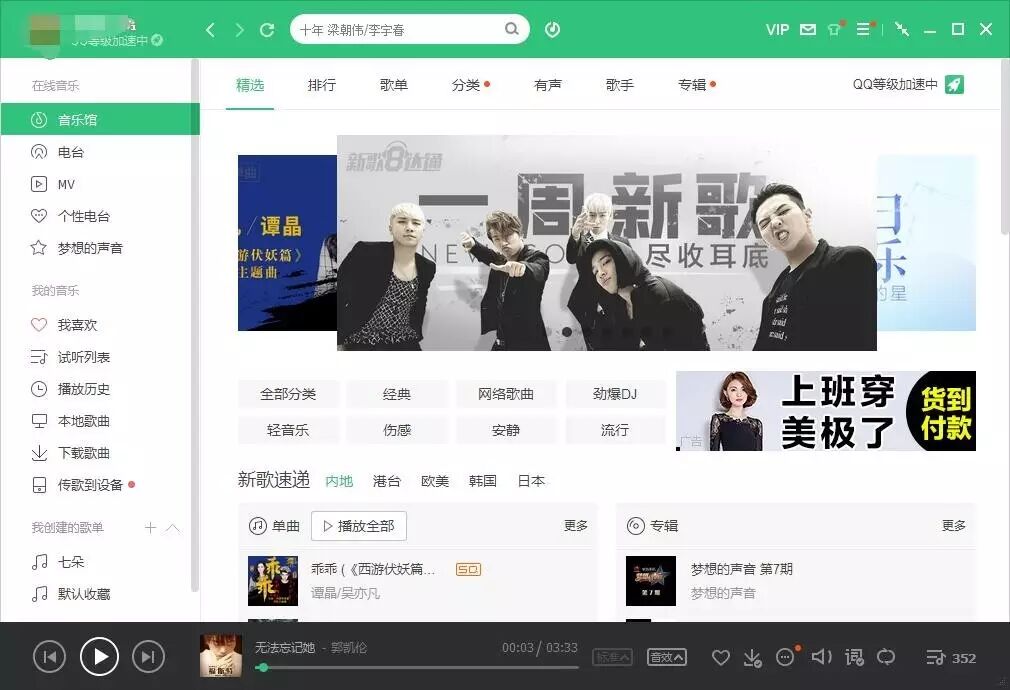This screenshot has width=1010, height=690.
Task: Click the 经典 category button
Action: tap(397, 394)
